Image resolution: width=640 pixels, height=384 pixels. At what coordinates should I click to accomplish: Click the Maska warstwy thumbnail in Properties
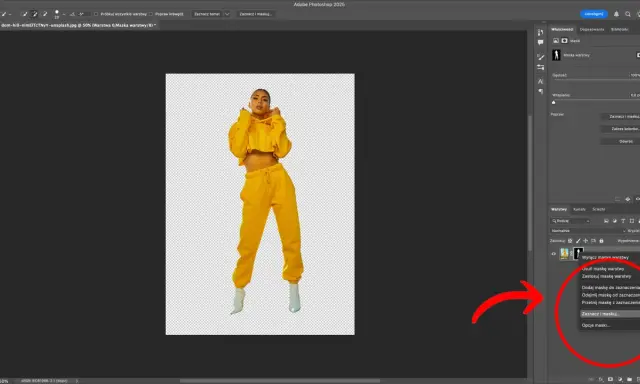[556, 55]
